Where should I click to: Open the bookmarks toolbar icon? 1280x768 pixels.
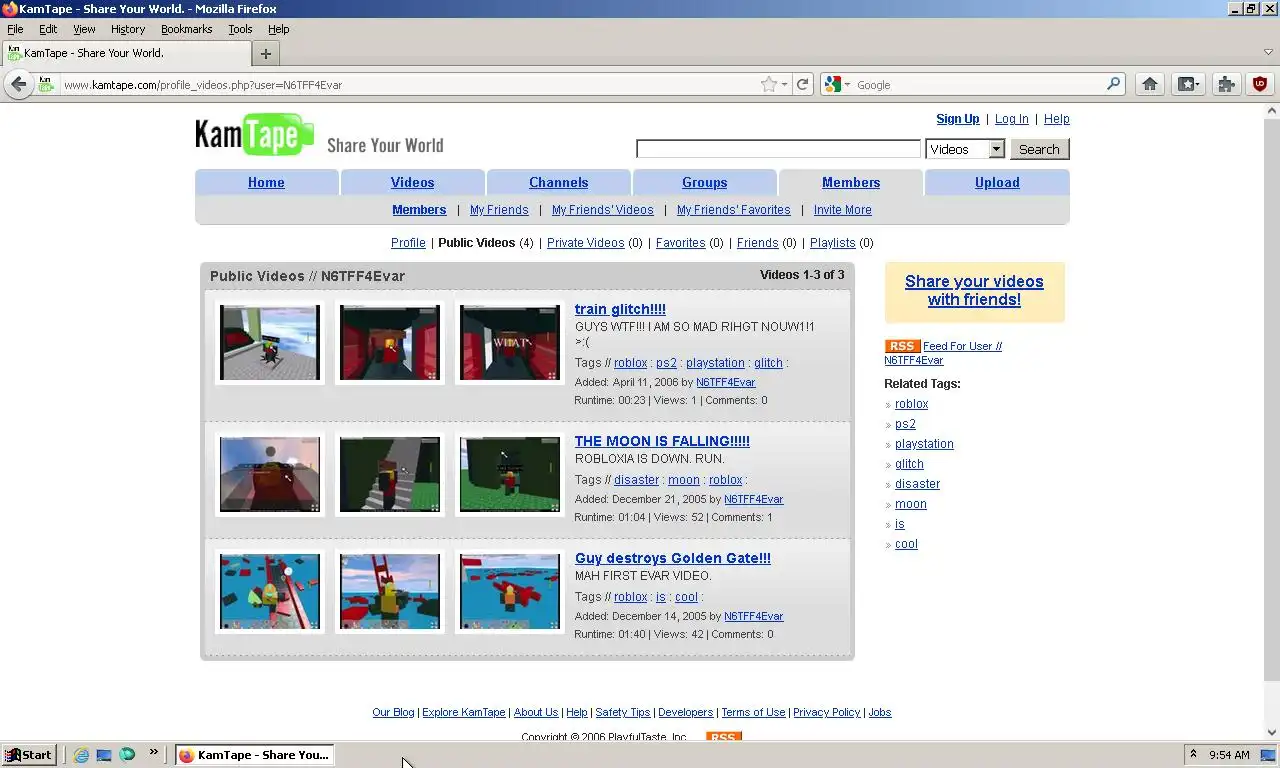point(1188,85)
